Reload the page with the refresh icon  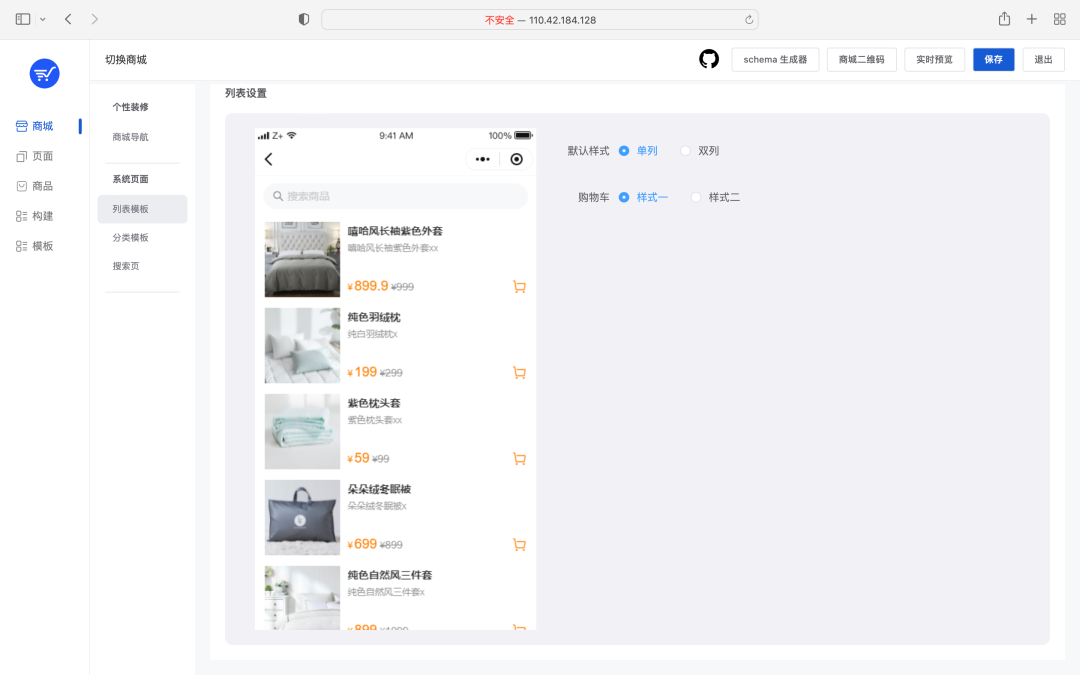749,20
